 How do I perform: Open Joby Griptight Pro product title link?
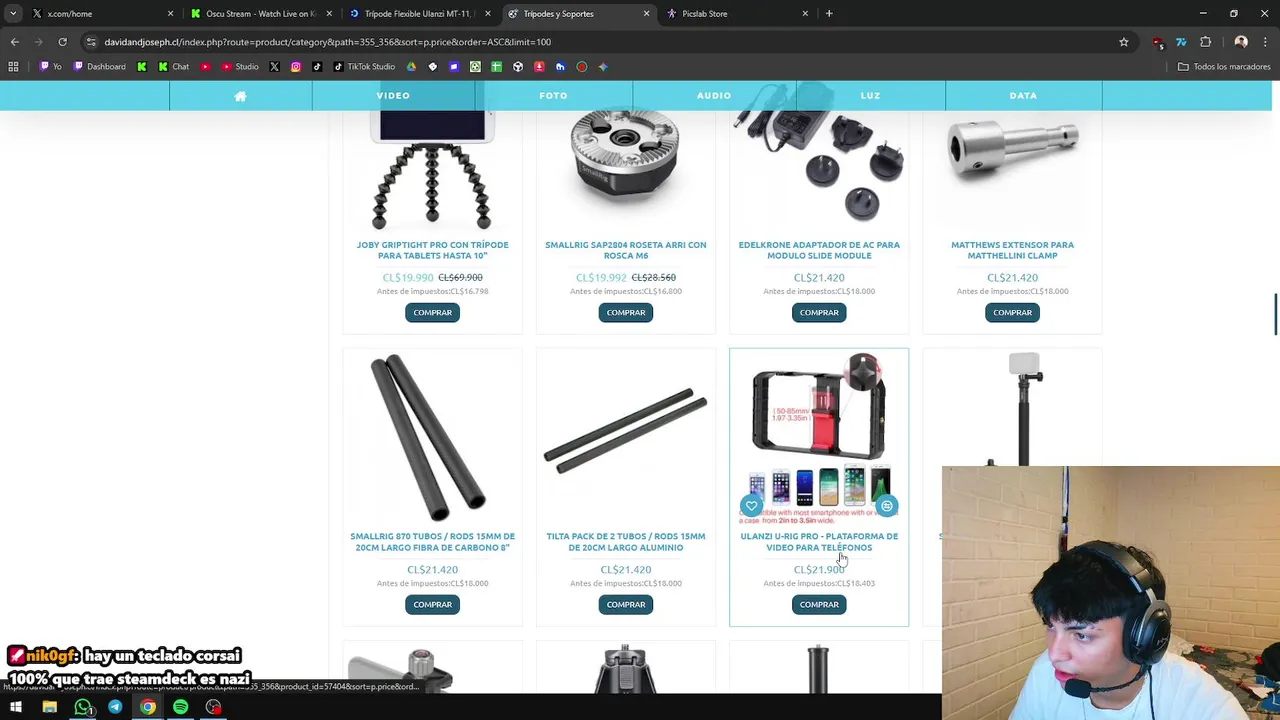pyautogui.click(x=433, y=250)
